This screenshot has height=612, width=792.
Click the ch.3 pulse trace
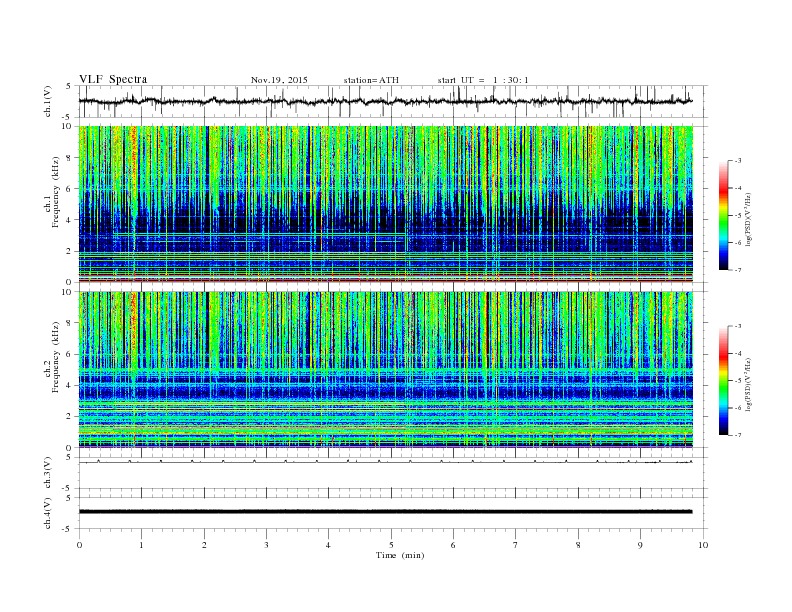386,462
